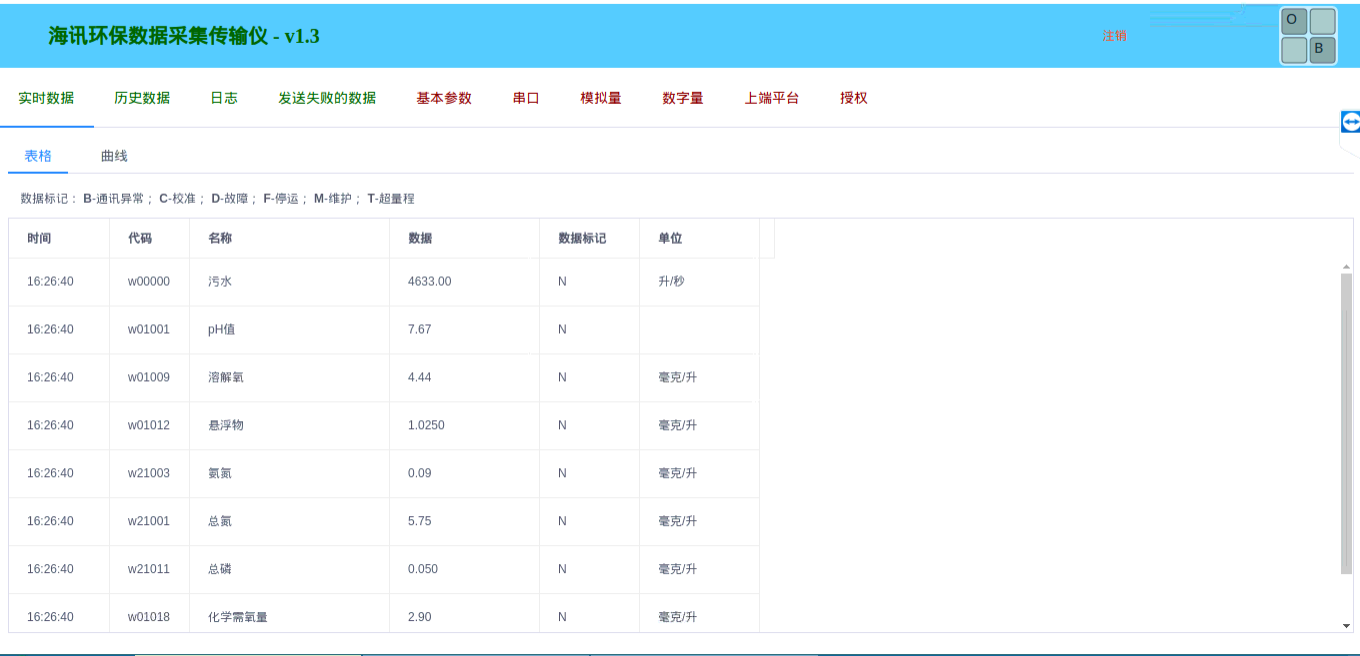
Task: Go to 基本参数 settings tab
Action: pyautogui.click(x=444, y=98)
